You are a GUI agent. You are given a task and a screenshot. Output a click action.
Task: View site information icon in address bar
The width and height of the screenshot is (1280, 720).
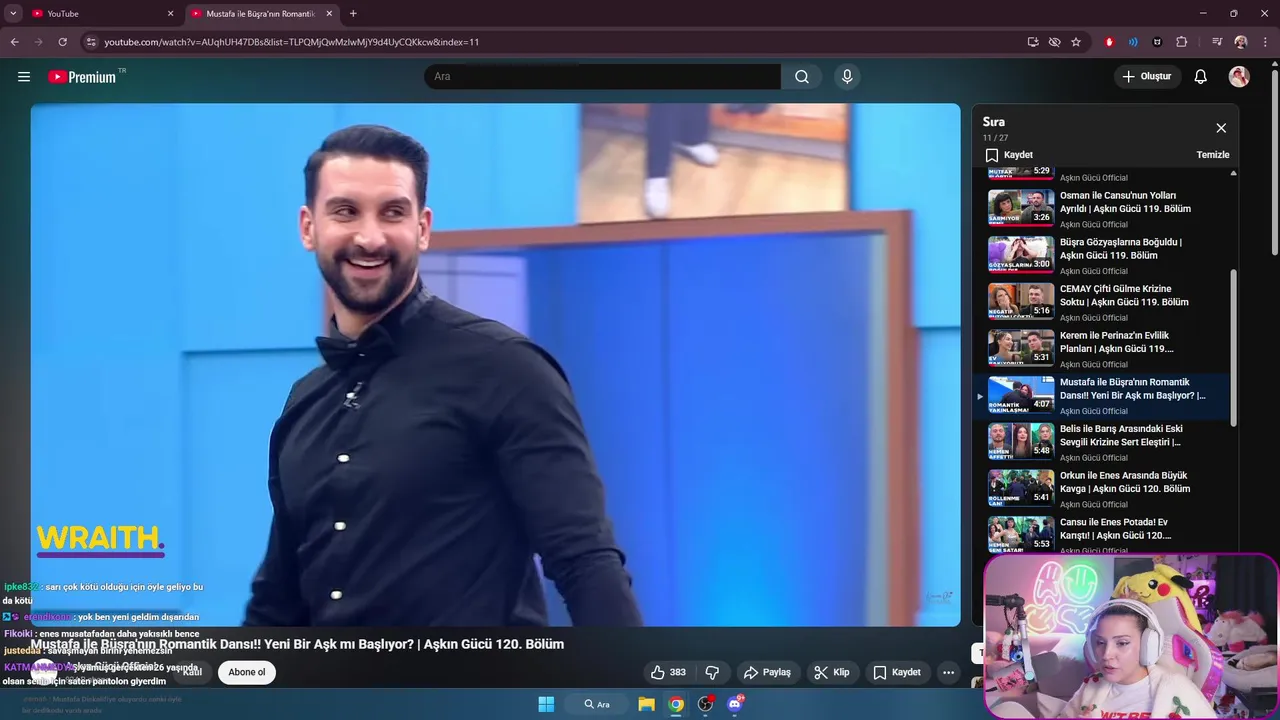91,42
